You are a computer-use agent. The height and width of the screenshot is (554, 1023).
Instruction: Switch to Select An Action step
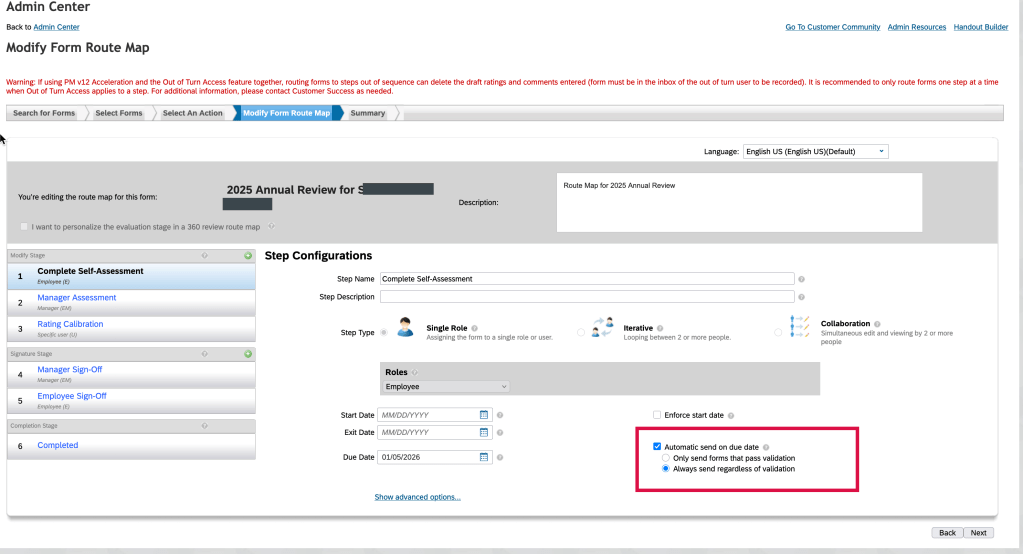click(x=192, y=113)
